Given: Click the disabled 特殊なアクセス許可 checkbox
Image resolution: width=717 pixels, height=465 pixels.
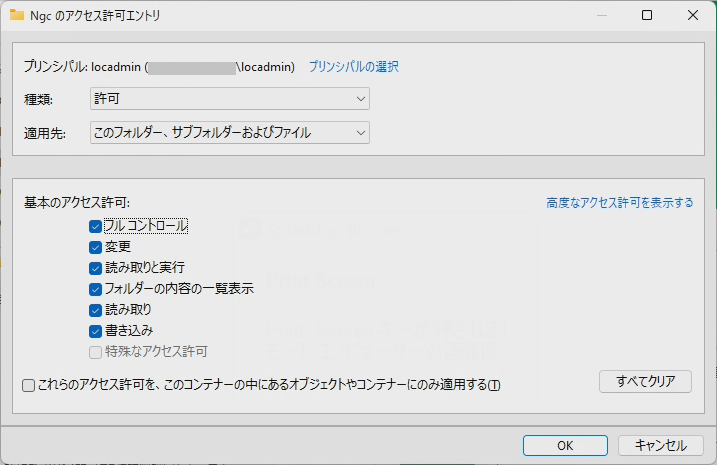Looking at the screenshot, I should pos(95,353).
